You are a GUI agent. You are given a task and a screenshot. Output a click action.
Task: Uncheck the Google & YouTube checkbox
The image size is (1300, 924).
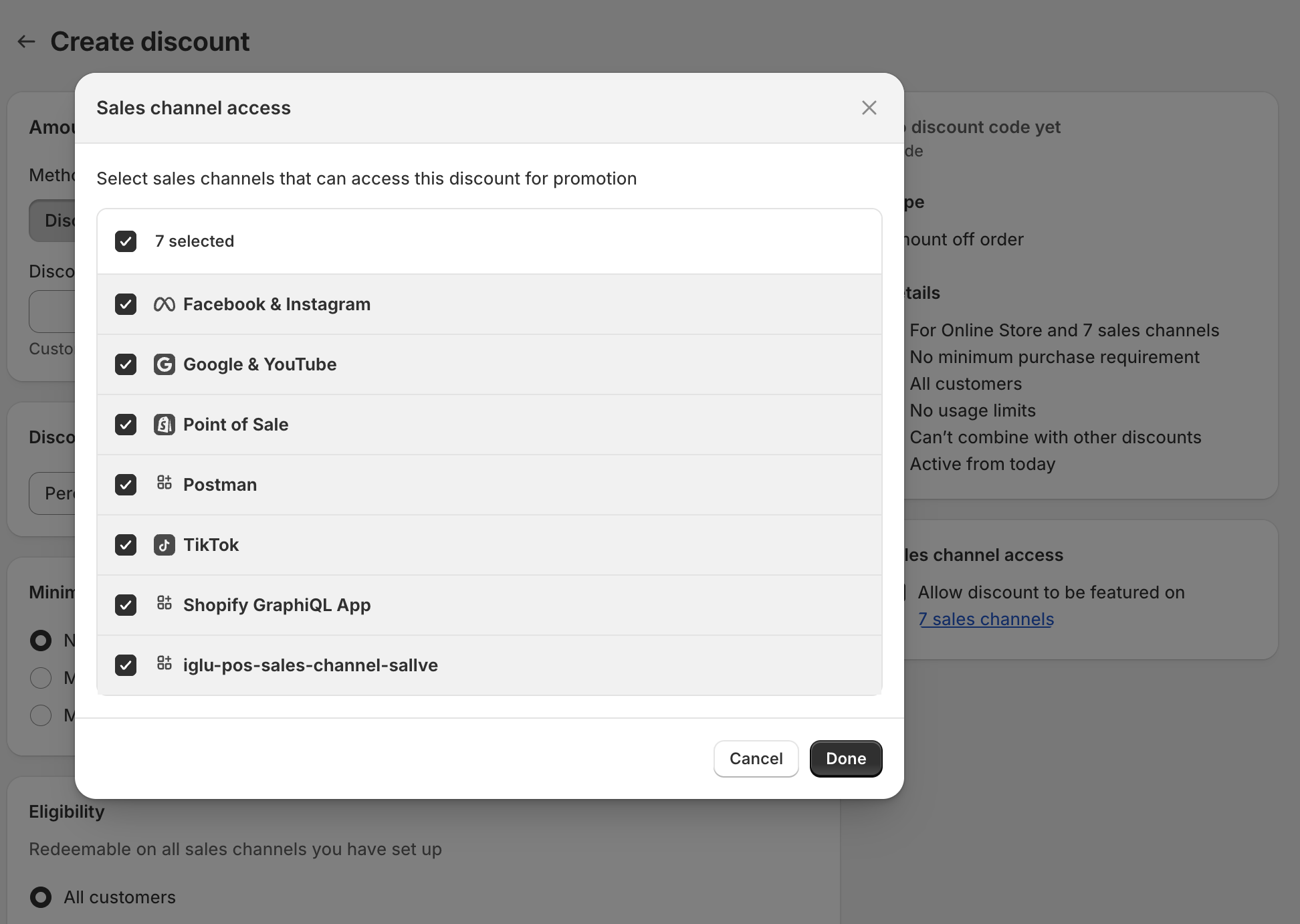click(126, 364)
